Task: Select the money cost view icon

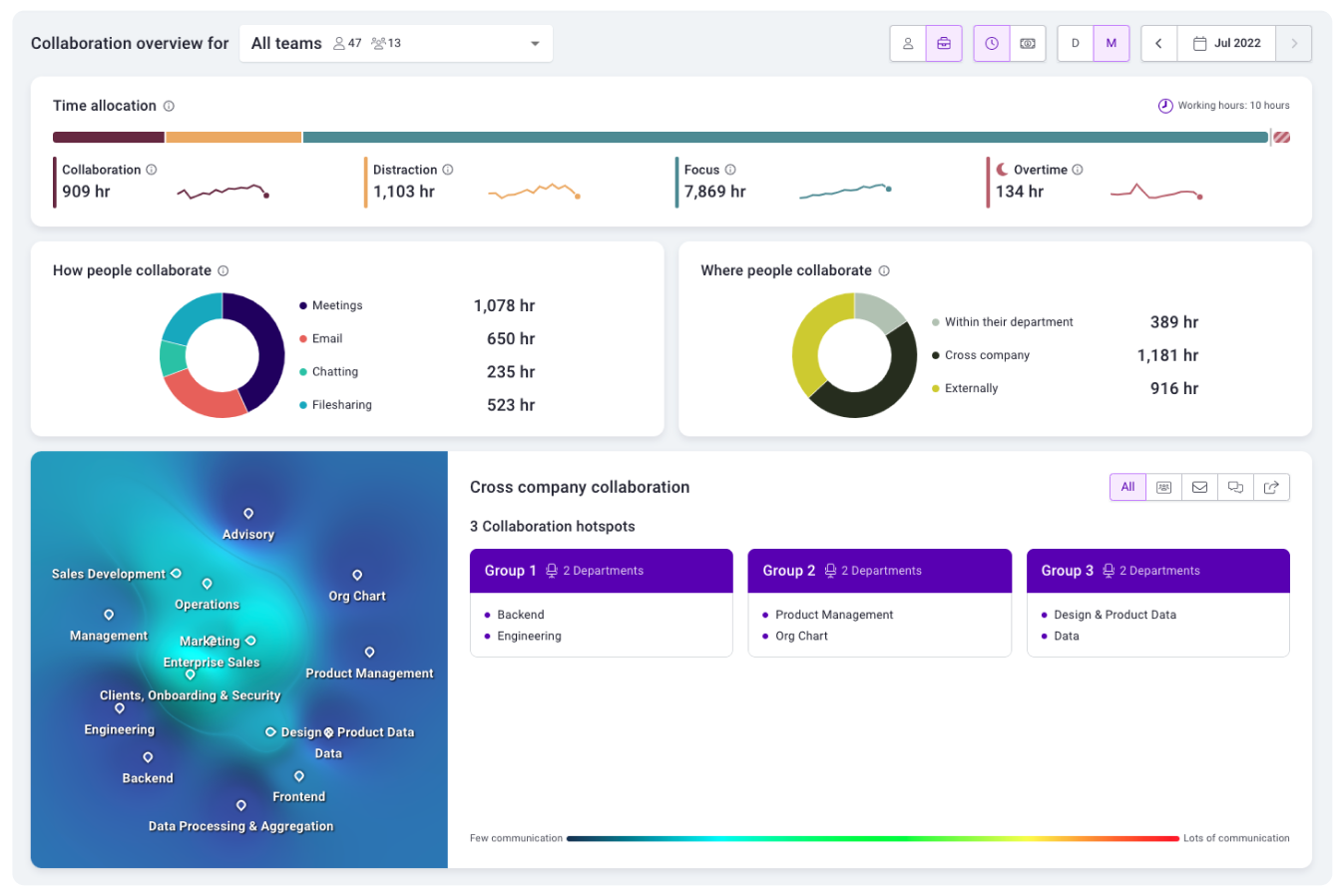Action: pos(1029,43)
